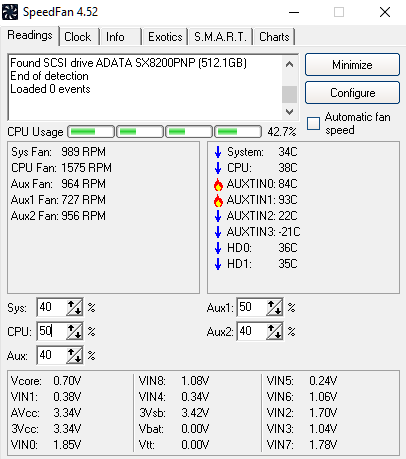Click the Aux fan speed stepper arrows
The width and height of the screenshot is (406, 459).
point(74,355)
